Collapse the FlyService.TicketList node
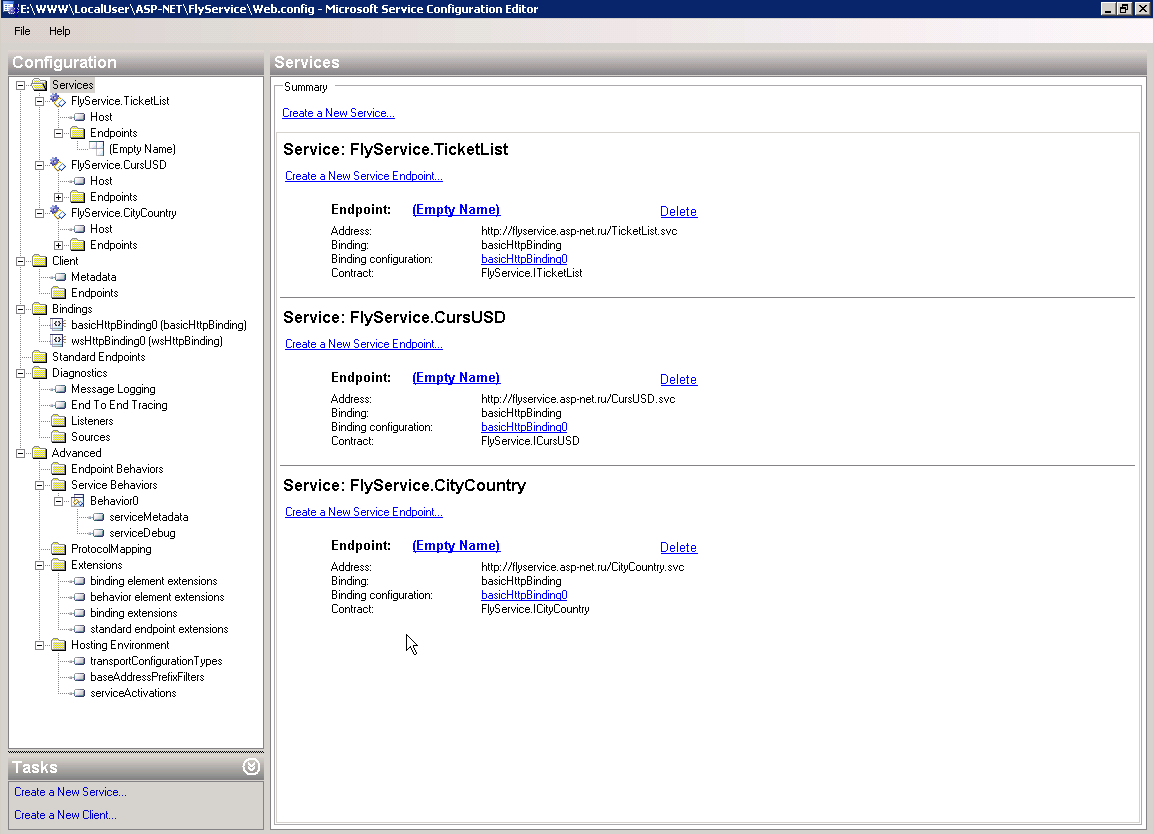This screenshot has height=834, width=1154. coord(40,102)
